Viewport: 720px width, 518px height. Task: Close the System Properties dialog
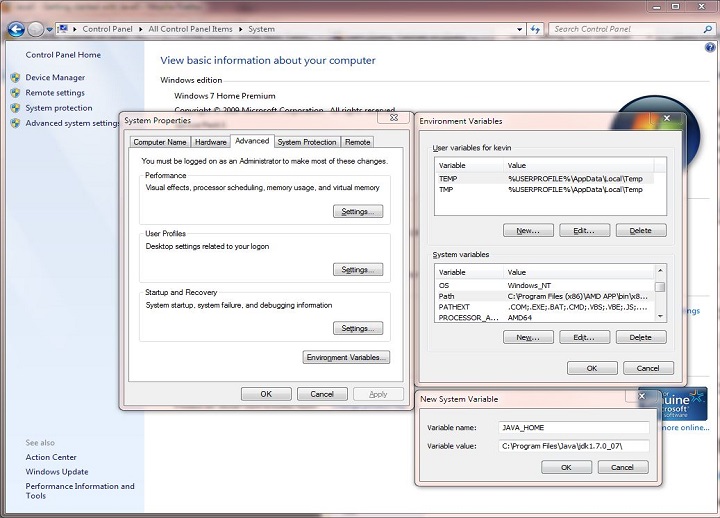pyautogui.click(x=394, y=118)
